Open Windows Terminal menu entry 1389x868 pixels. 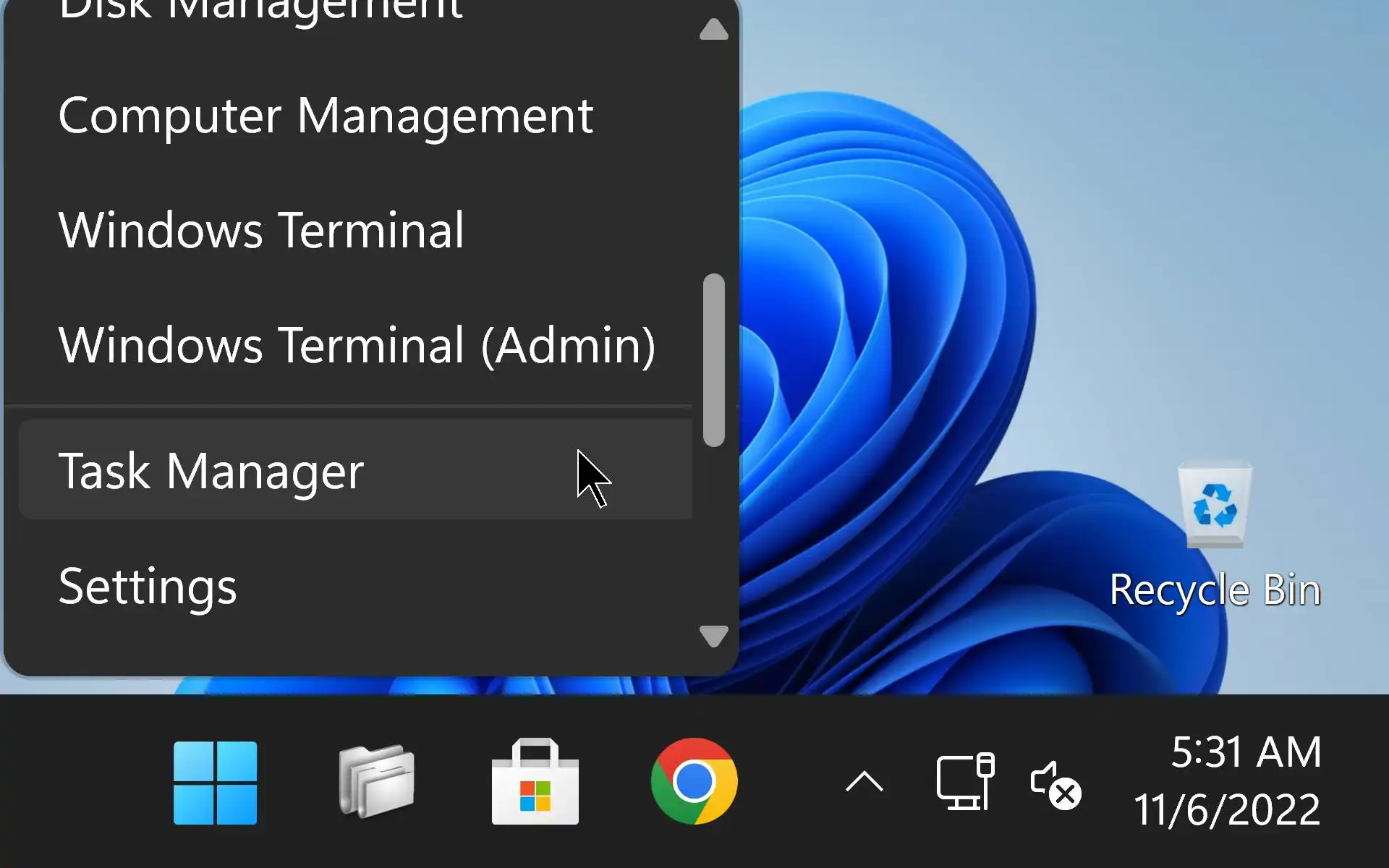[x=261, y=230]
